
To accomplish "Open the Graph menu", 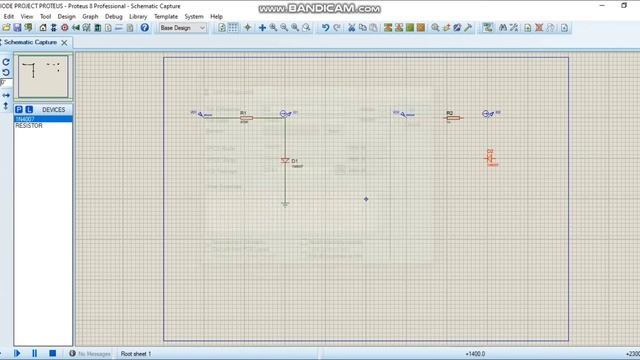I will pos(90,17).
